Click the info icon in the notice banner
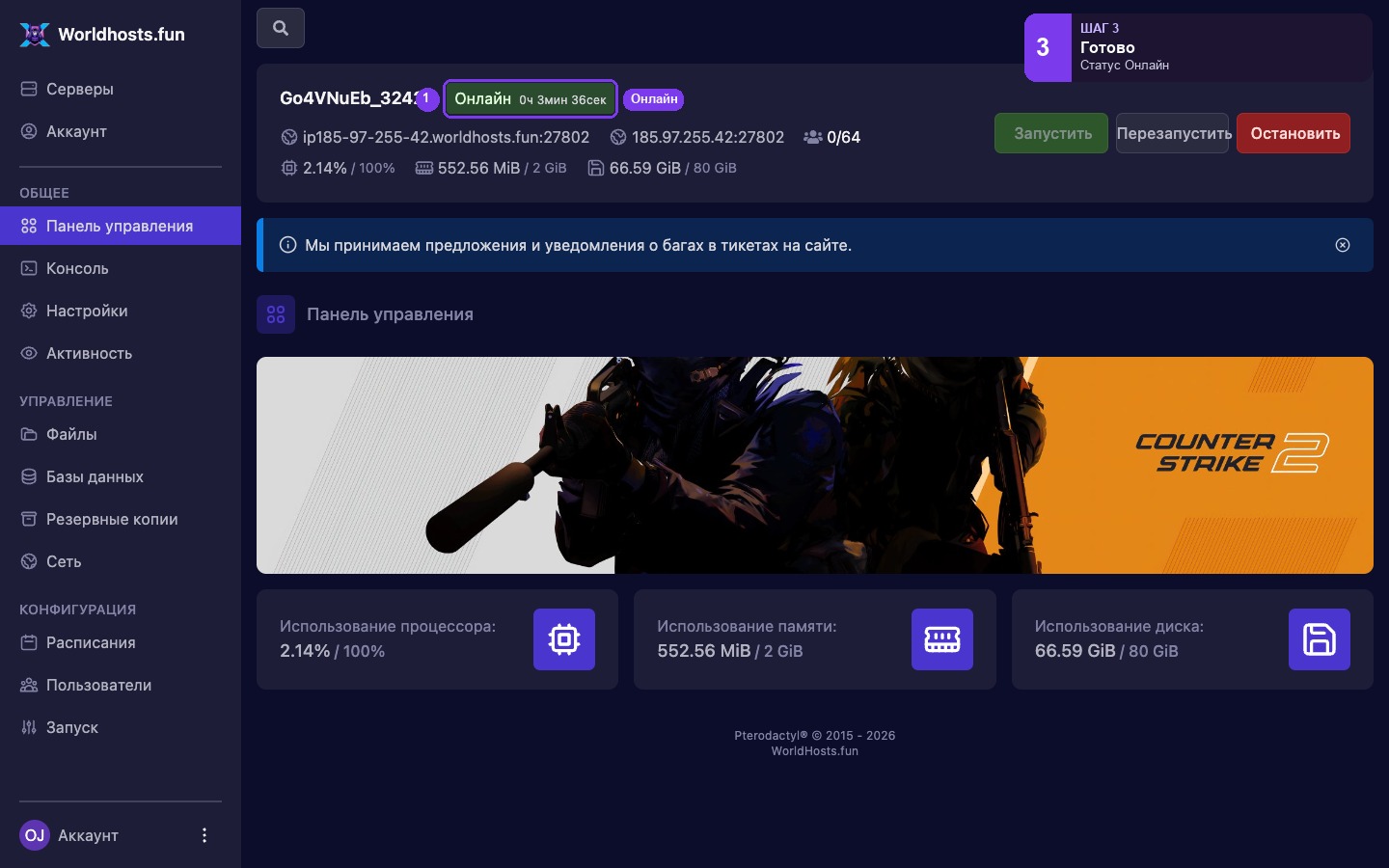1389x868 pixels. point(287,245)
